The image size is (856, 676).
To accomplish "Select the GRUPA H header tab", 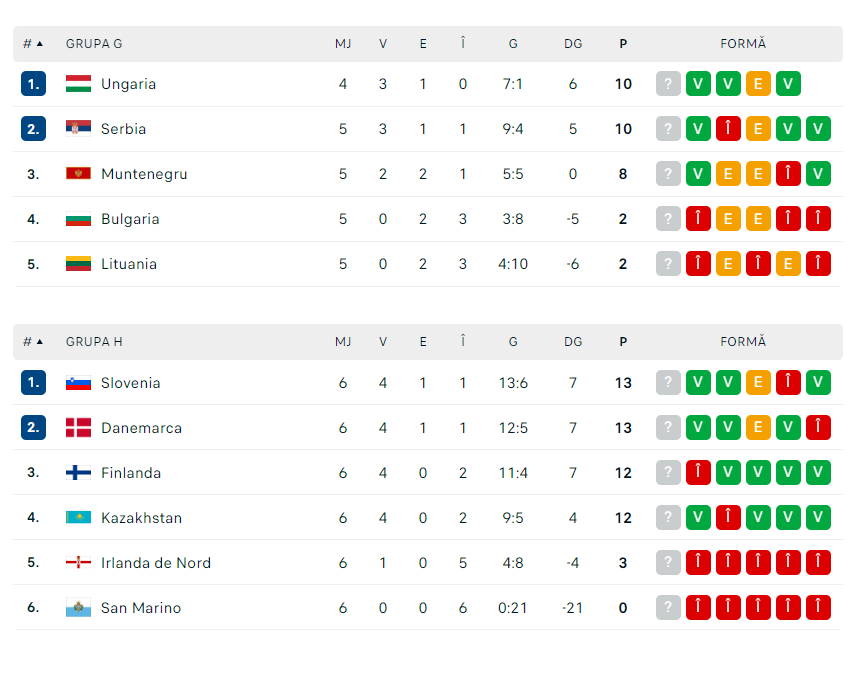I will [x=94, y=341].
